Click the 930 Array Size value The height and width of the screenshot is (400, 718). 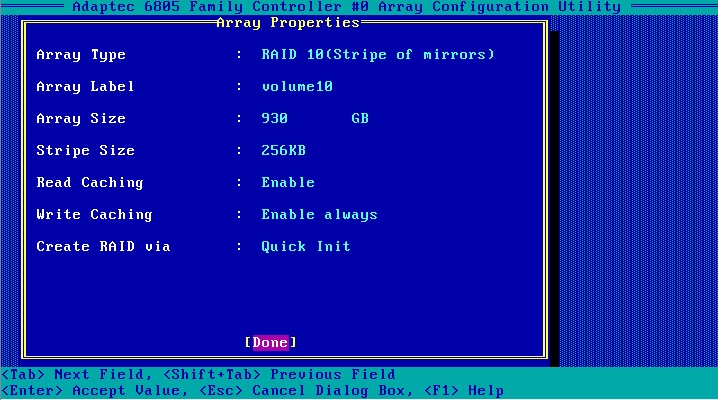[x=275, y=119]
